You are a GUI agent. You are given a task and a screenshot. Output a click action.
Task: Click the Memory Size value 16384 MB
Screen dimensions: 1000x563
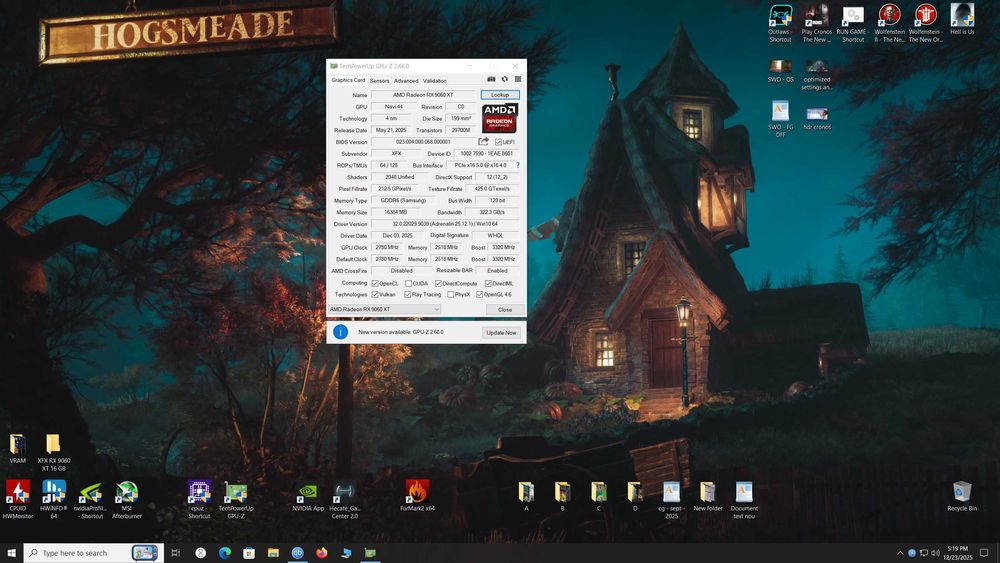[x=395, y=212]
